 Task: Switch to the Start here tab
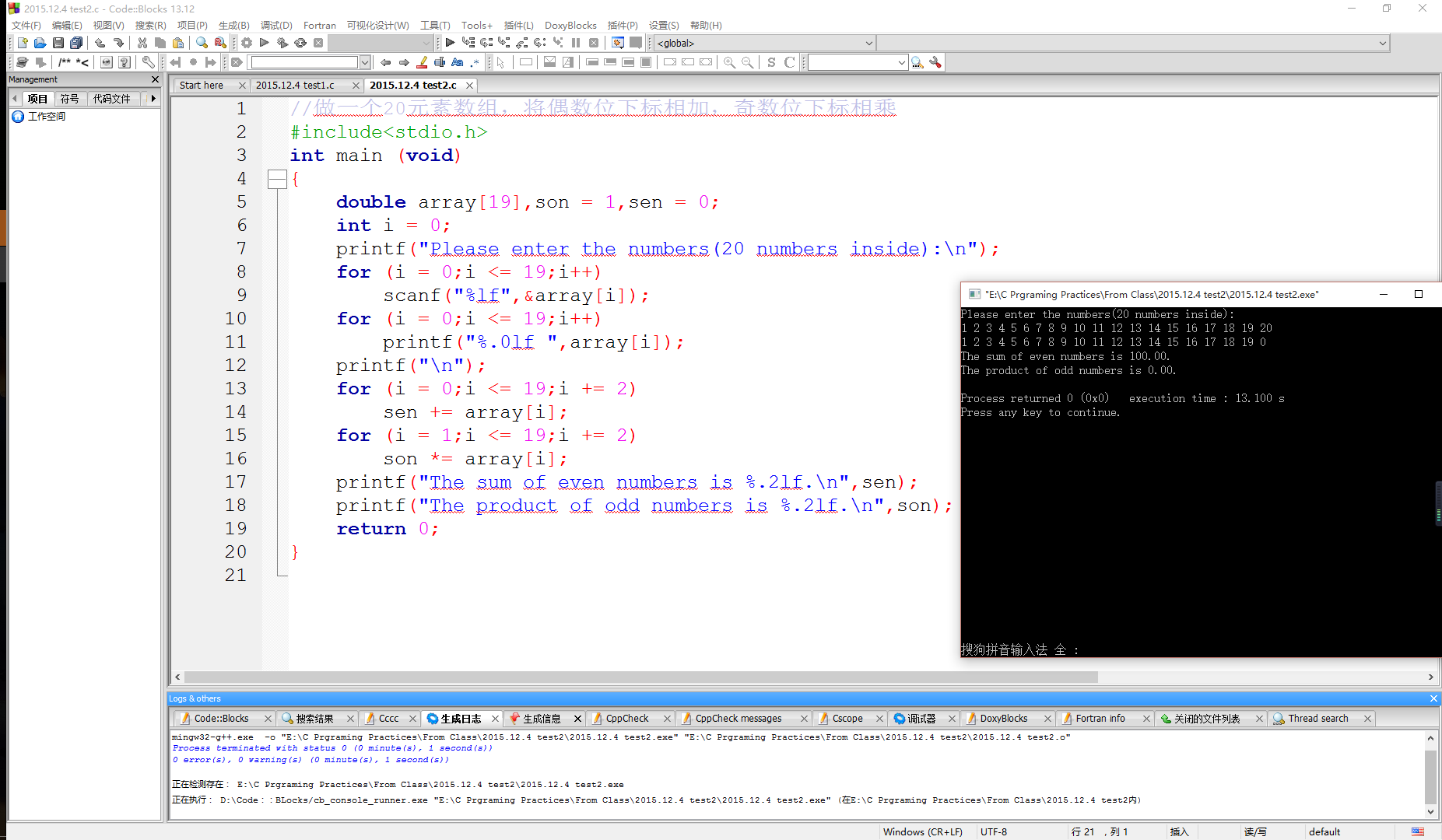pos(201,85)
